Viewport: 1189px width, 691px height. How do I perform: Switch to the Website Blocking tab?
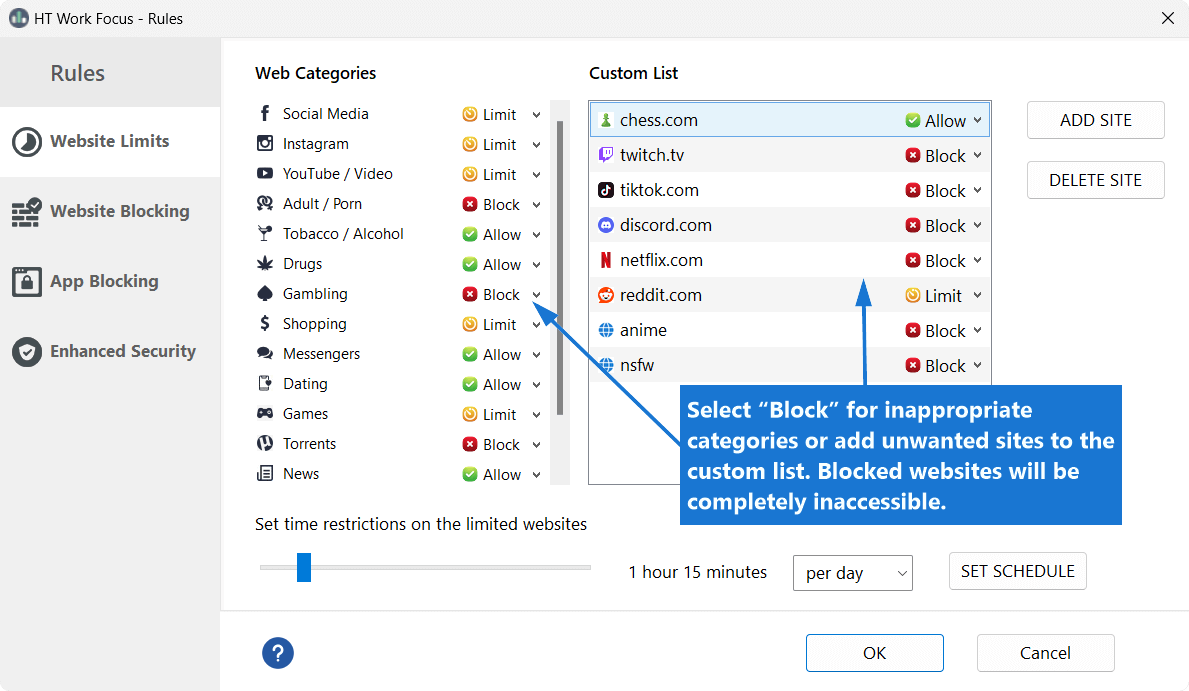click(x=110, y=212)
